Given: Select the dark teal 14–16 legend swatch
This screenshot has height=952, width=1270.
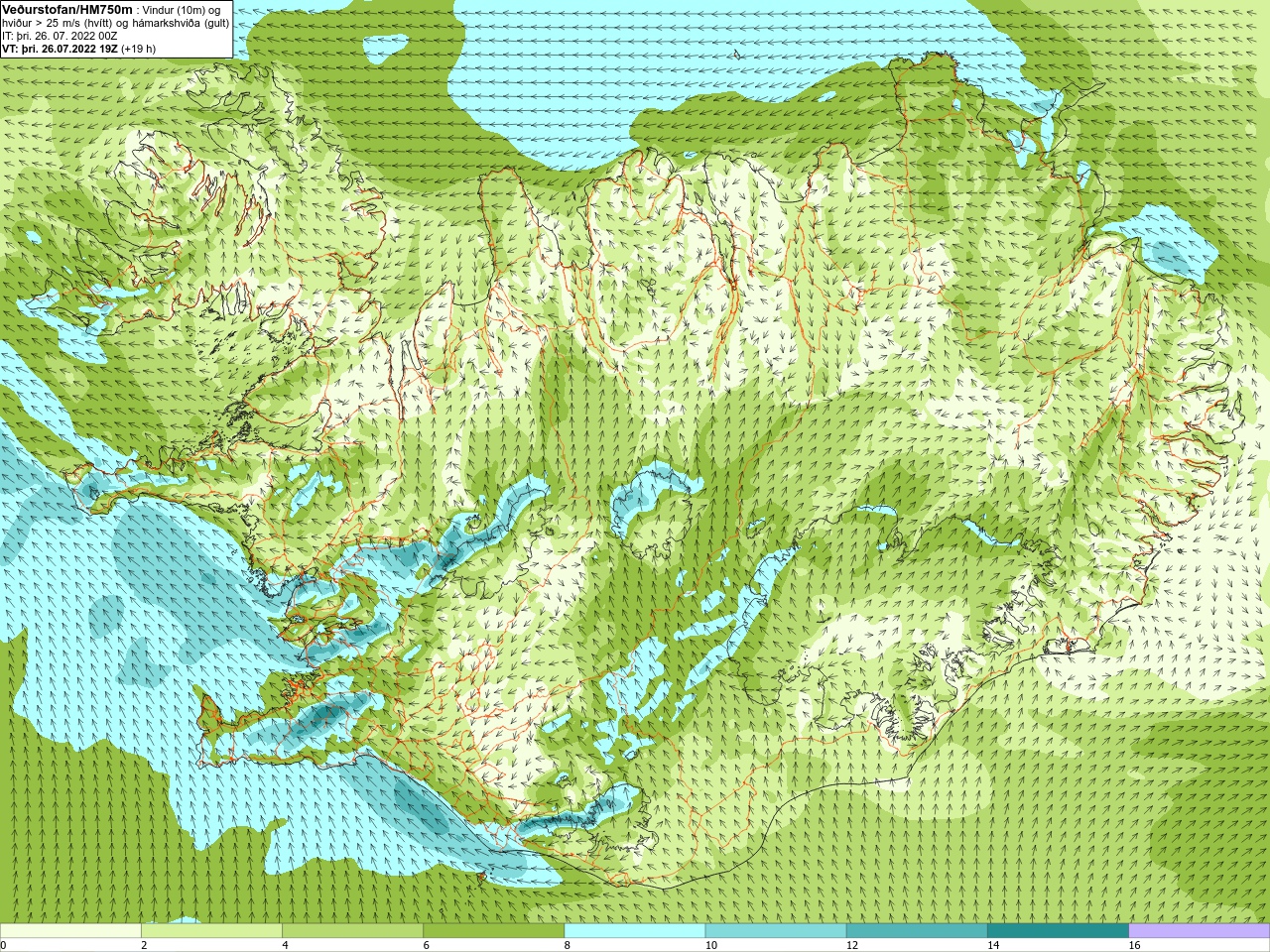Looking at the screenshot, I should pos(1058,931).
